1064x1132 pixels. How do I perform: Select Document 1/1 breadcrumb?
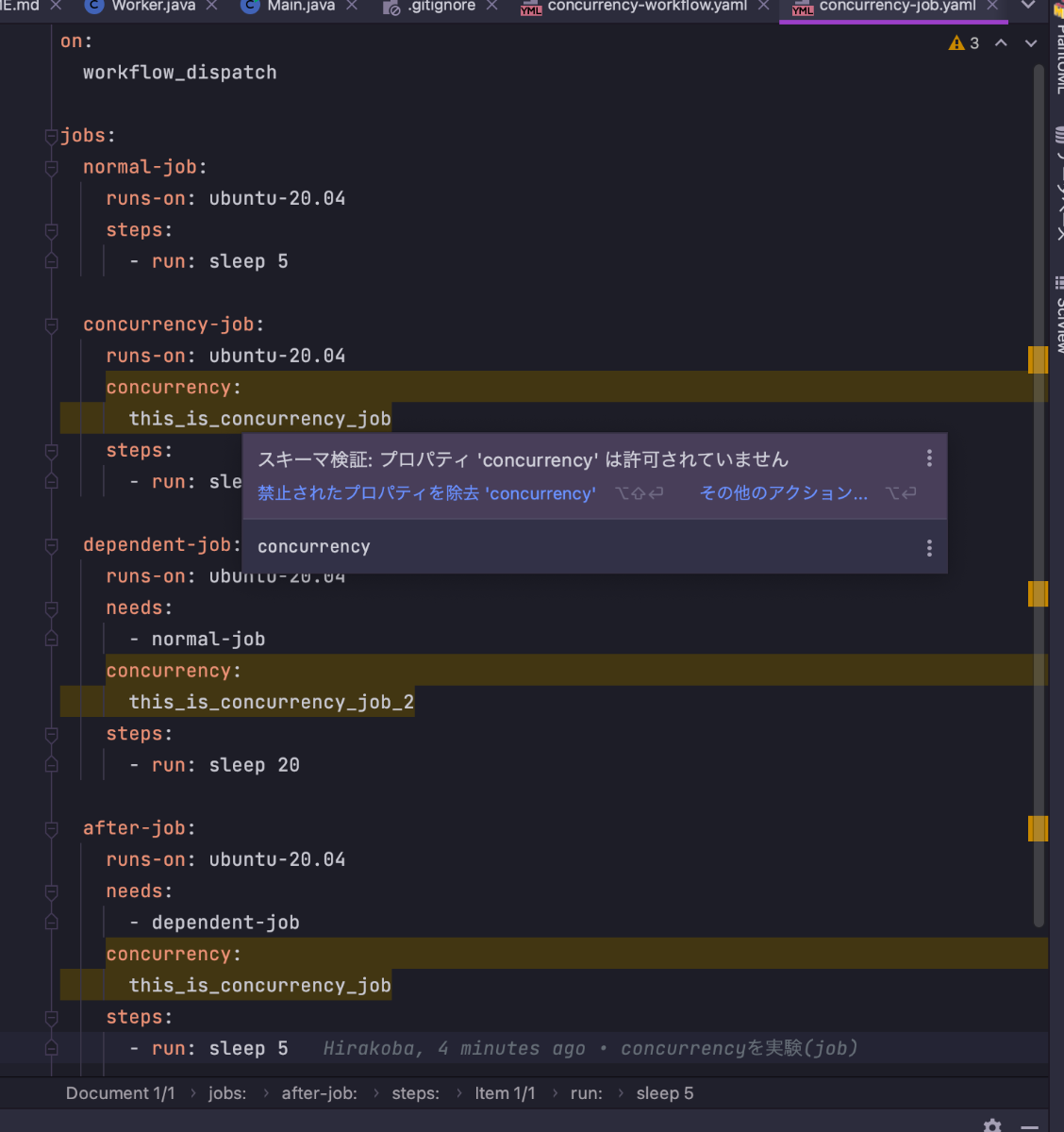coord(120,1093)
